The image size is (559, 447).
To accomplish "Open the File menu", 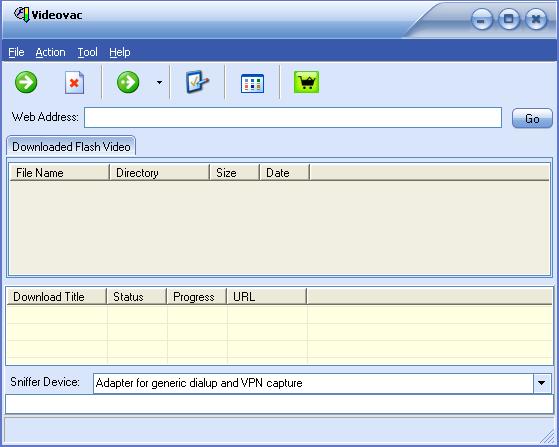I will point(16,52).
